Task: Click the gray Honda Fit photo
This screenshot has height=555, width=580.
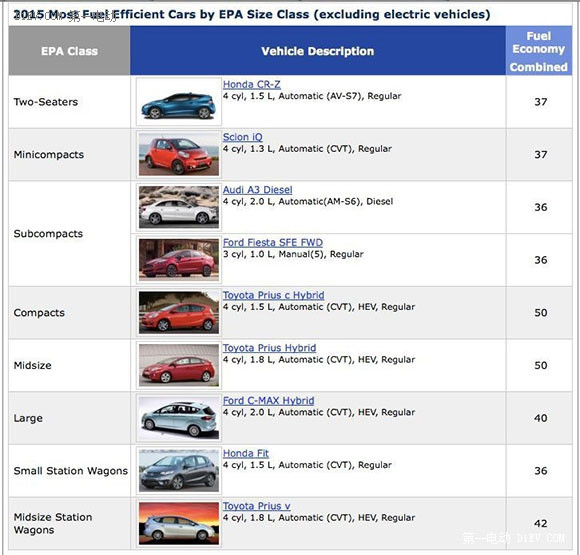Action: tap(179, 471)
